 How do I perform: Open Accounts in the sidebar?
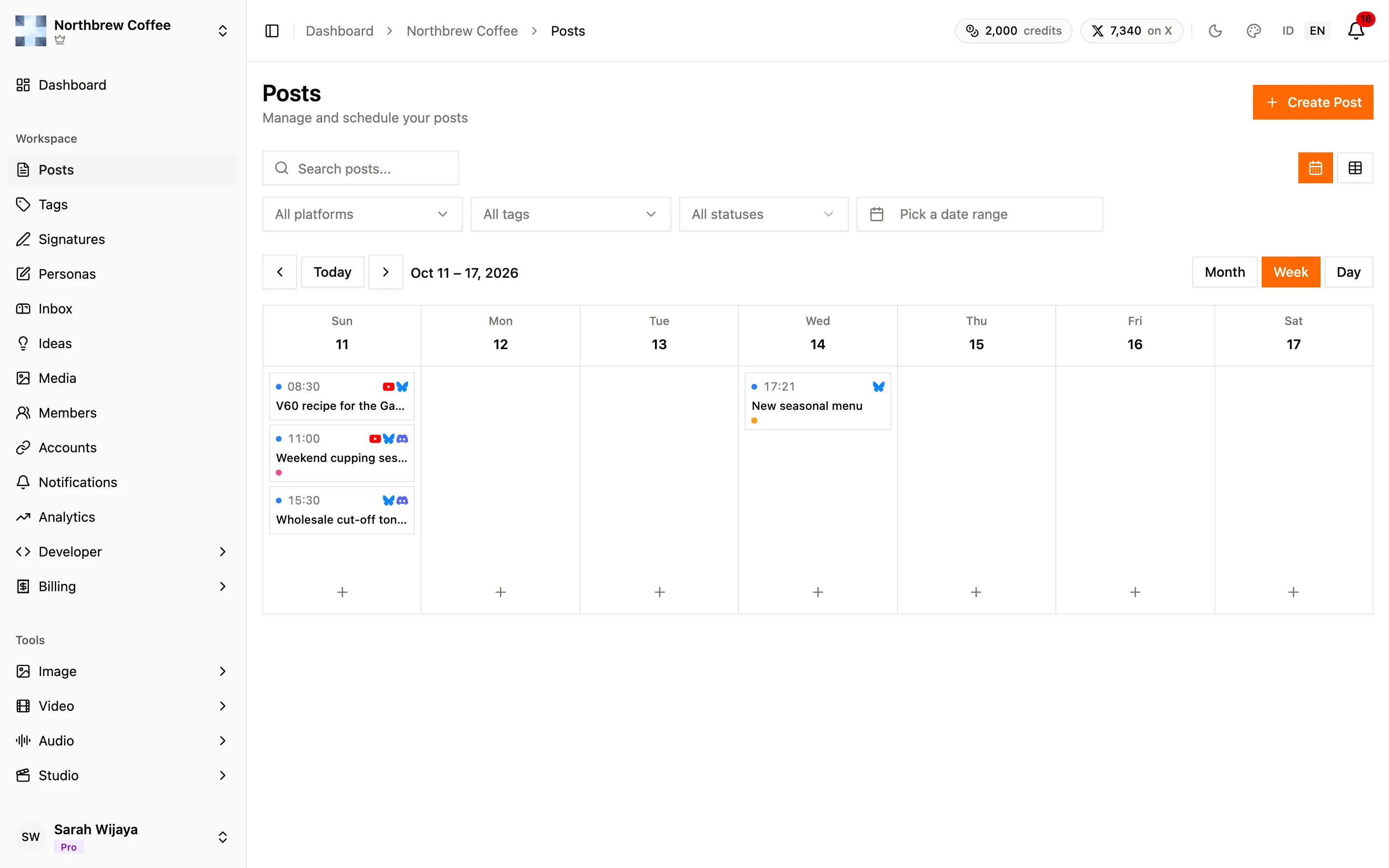[123, 448]
